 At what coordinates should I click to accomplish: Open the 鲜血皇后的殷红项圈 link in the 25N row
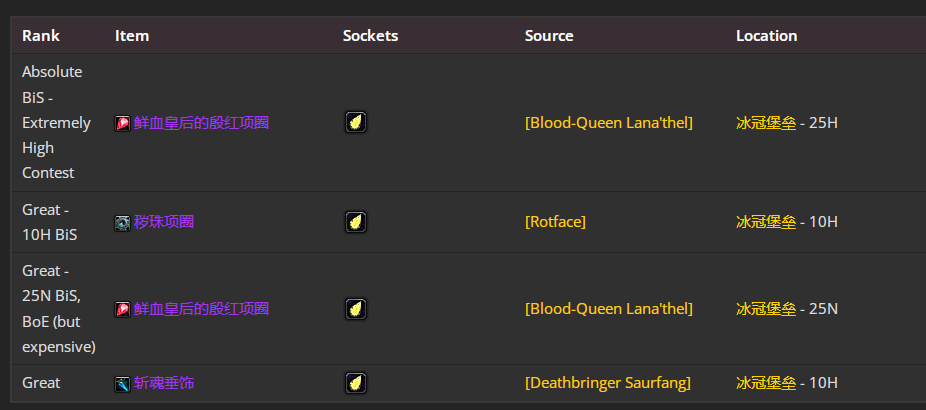click(201, 309)
